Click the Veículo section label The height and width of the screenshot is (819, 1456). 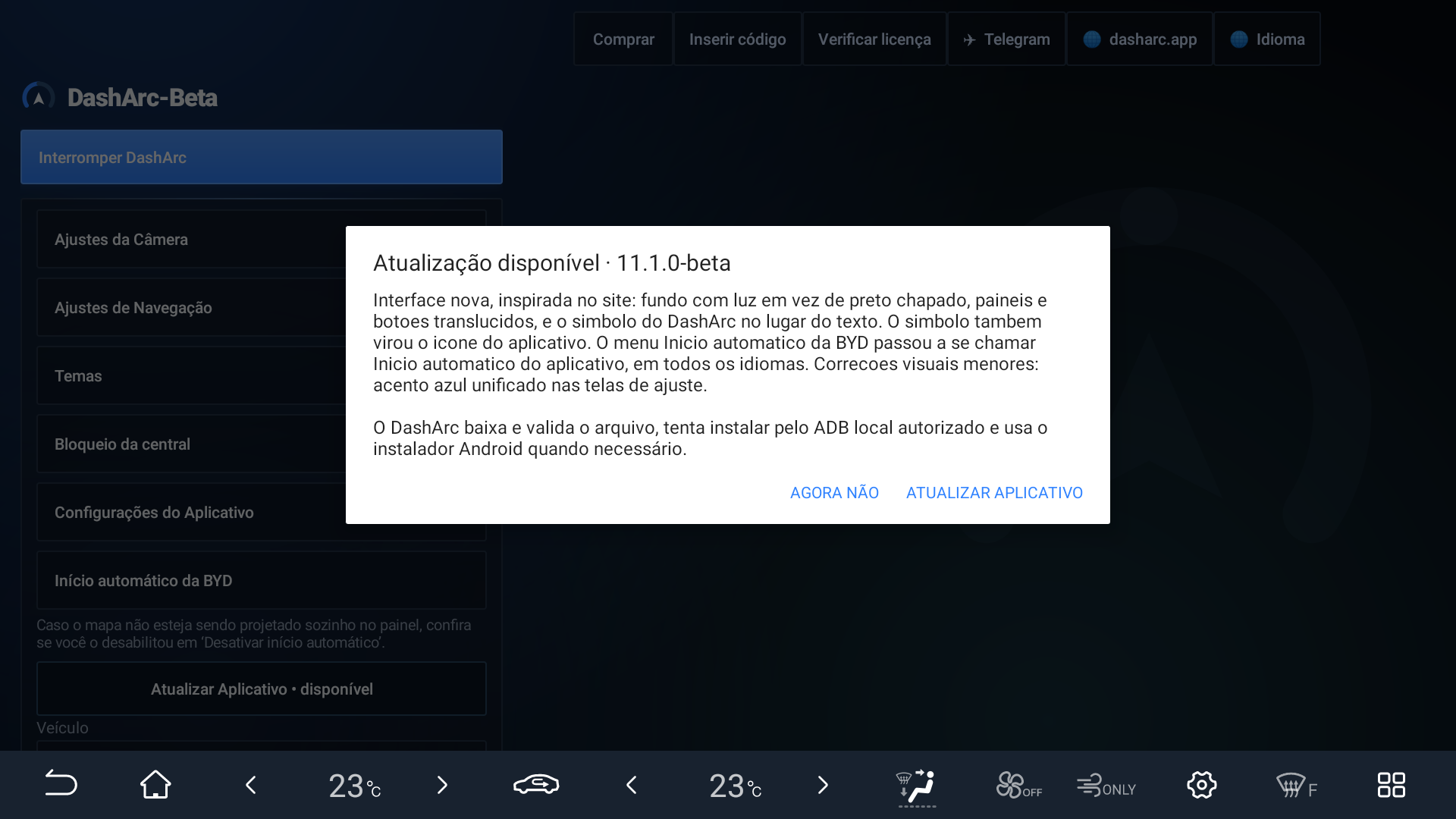click(62, 728)
